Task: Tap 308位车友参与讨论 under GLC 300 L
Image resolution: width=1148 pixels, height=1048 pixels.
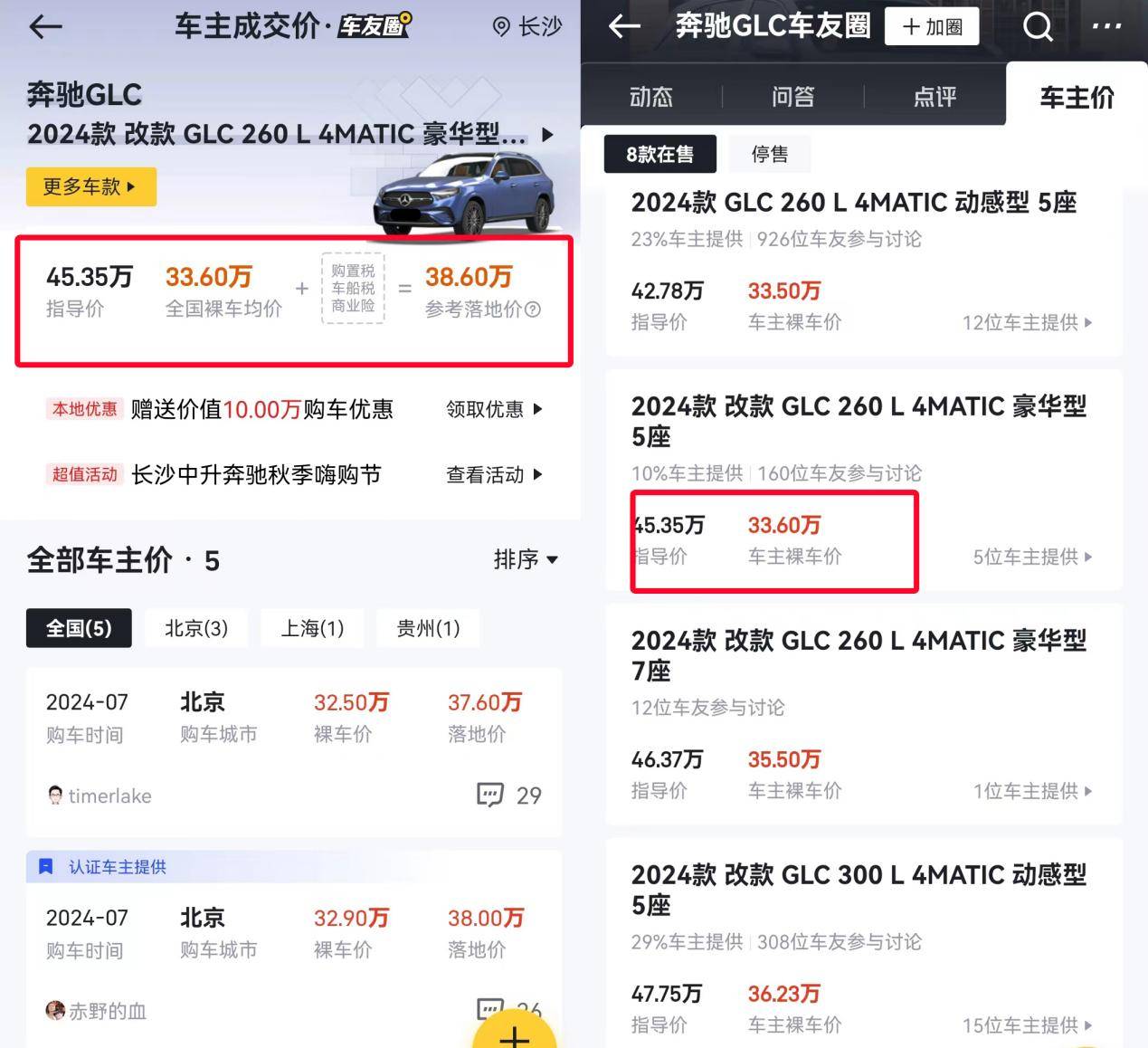Action: pos(840,942)
